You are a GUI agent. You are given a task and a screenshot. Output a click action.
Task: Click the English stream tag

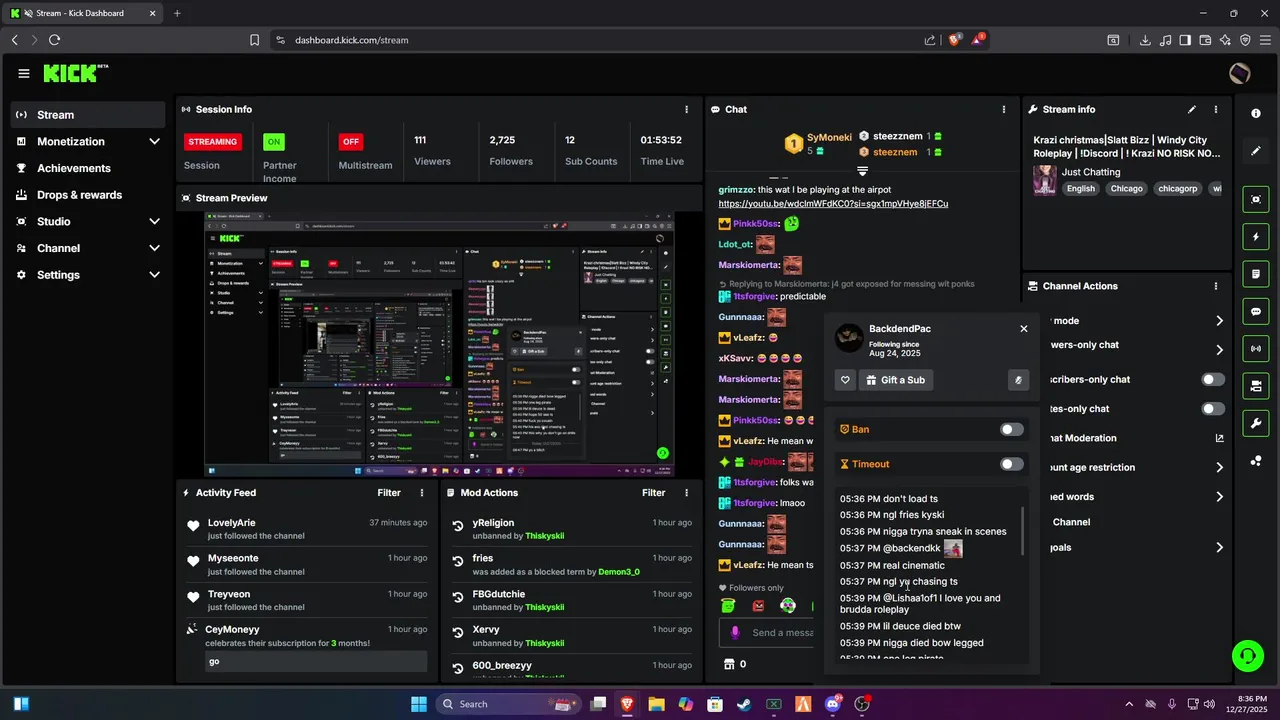1081,188
